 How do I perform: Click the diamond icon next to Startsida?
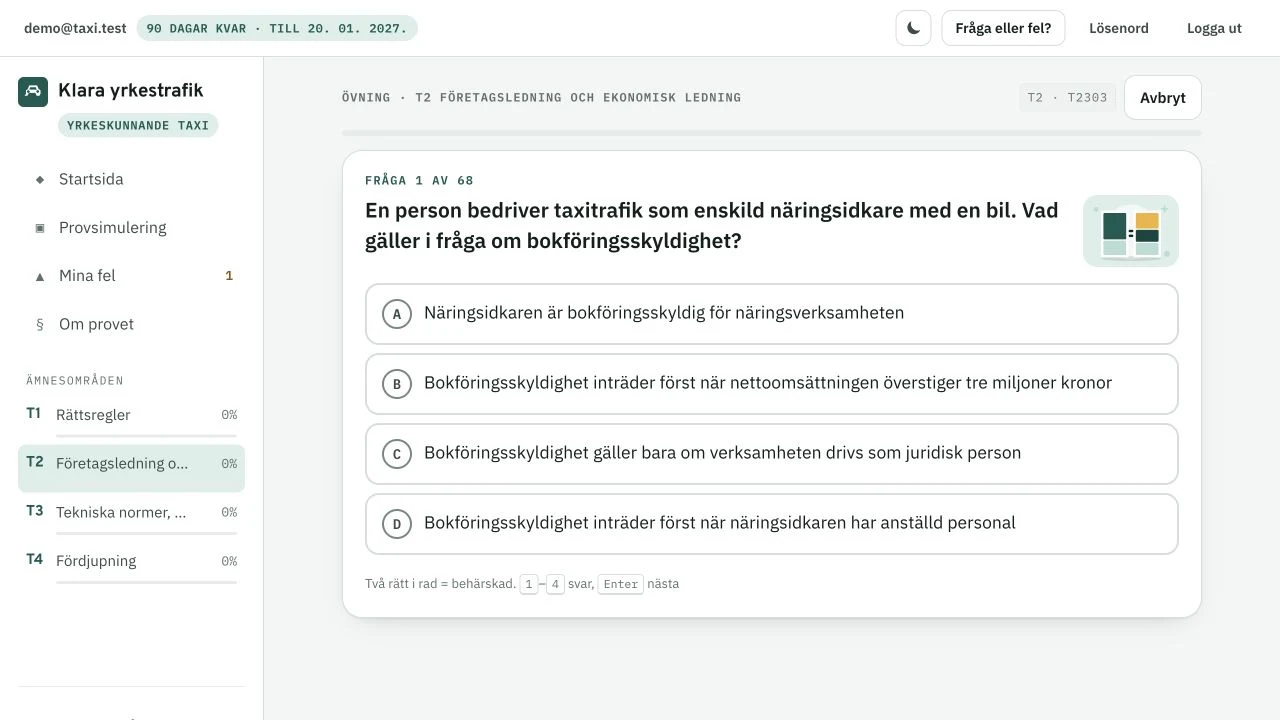[x=40, y=180]
